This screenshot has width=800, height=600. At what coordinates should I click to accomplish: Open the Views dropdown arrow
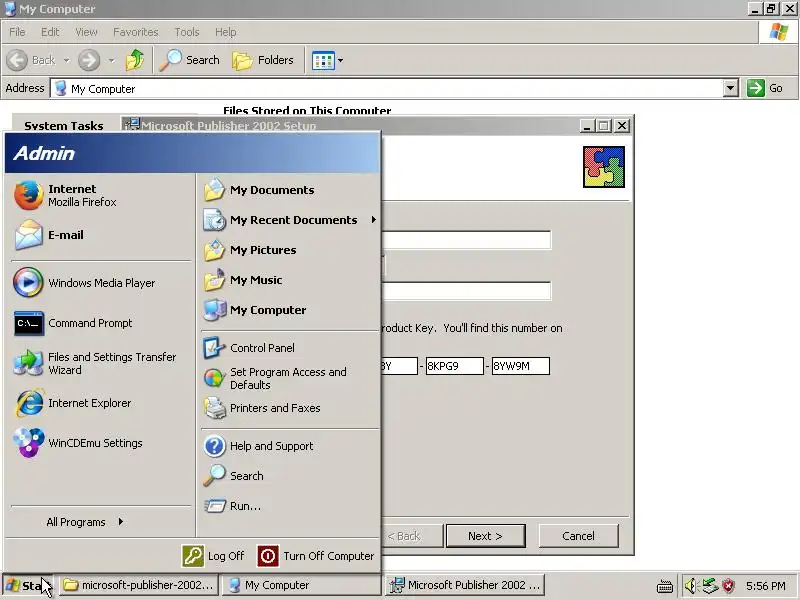tap(340, 60)
